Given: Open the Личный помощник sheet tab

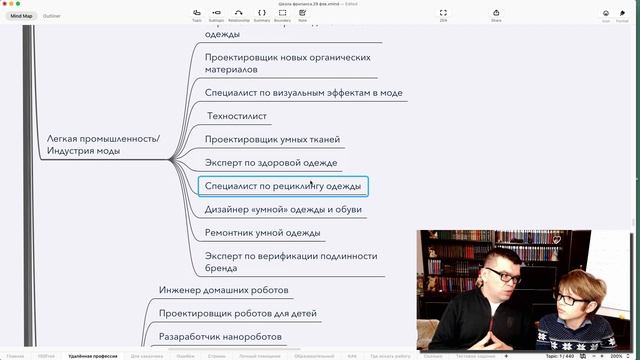Looking at the screenshot, I should pos(260,356).
